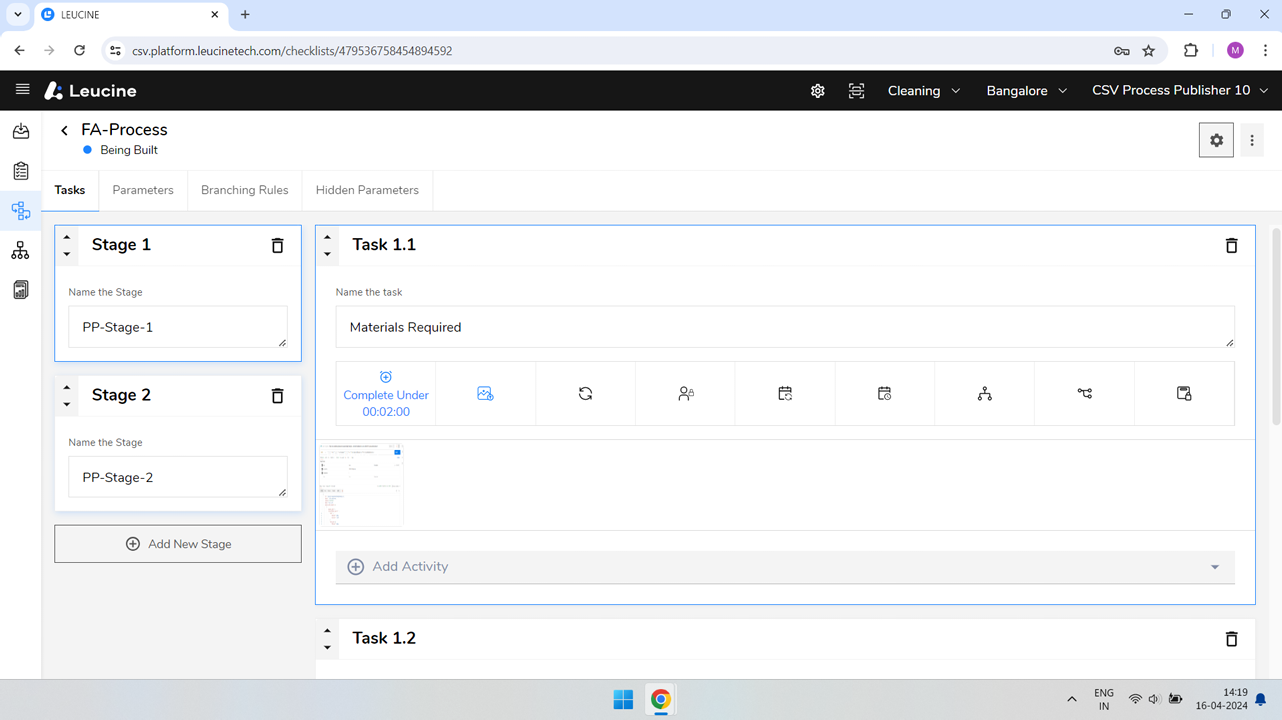1282x720 pixels.
Task: Click the attach media image icon
Action: [486, 394]
